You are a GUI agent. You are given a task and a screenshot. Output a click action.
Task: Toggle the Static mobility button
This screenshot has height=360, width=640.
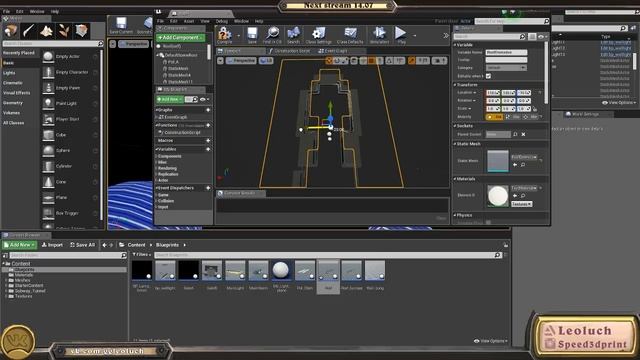[x=495, y=117]
